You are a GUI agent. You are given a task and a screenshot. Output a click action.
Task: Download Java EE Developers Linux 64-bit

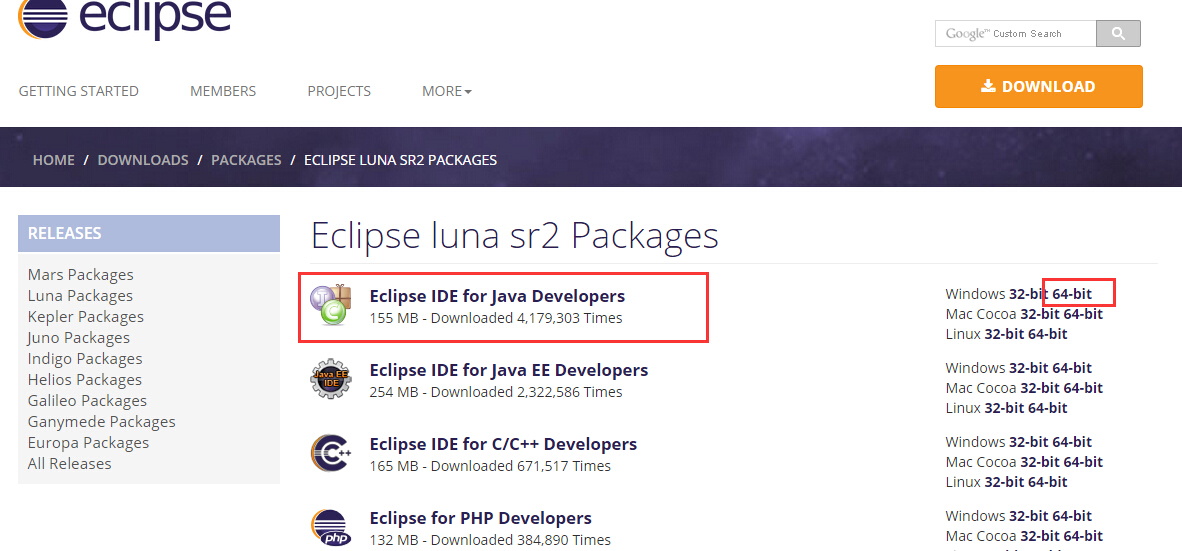(x=1048, y=408)
